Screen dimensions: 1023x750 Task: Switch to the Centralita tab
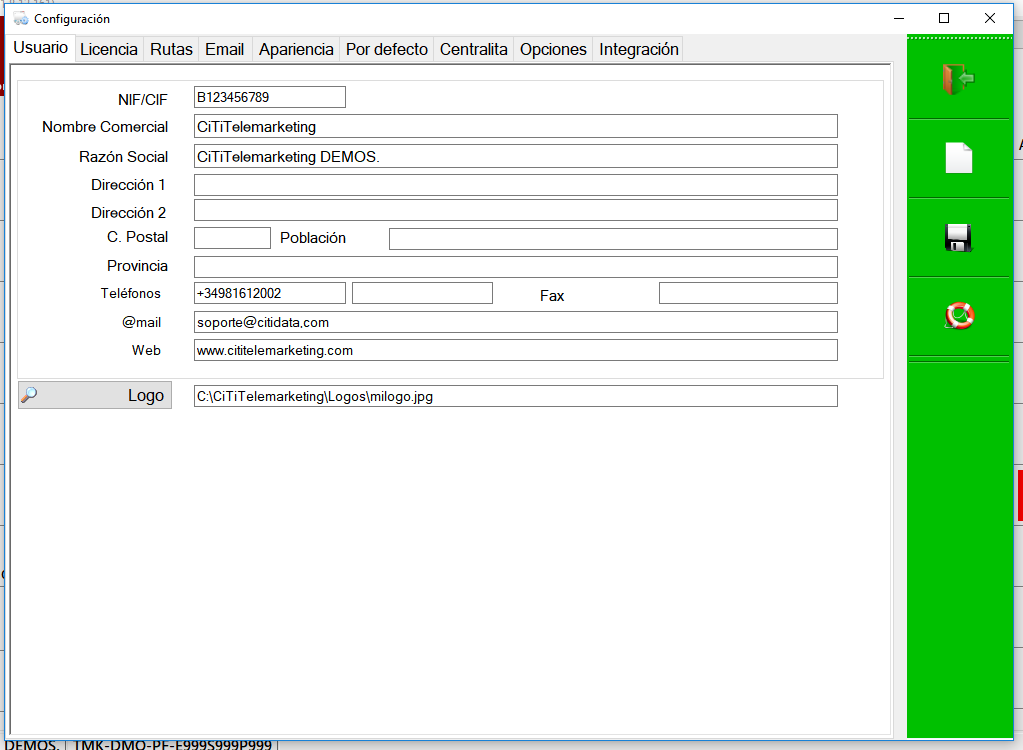coord(474,50)
